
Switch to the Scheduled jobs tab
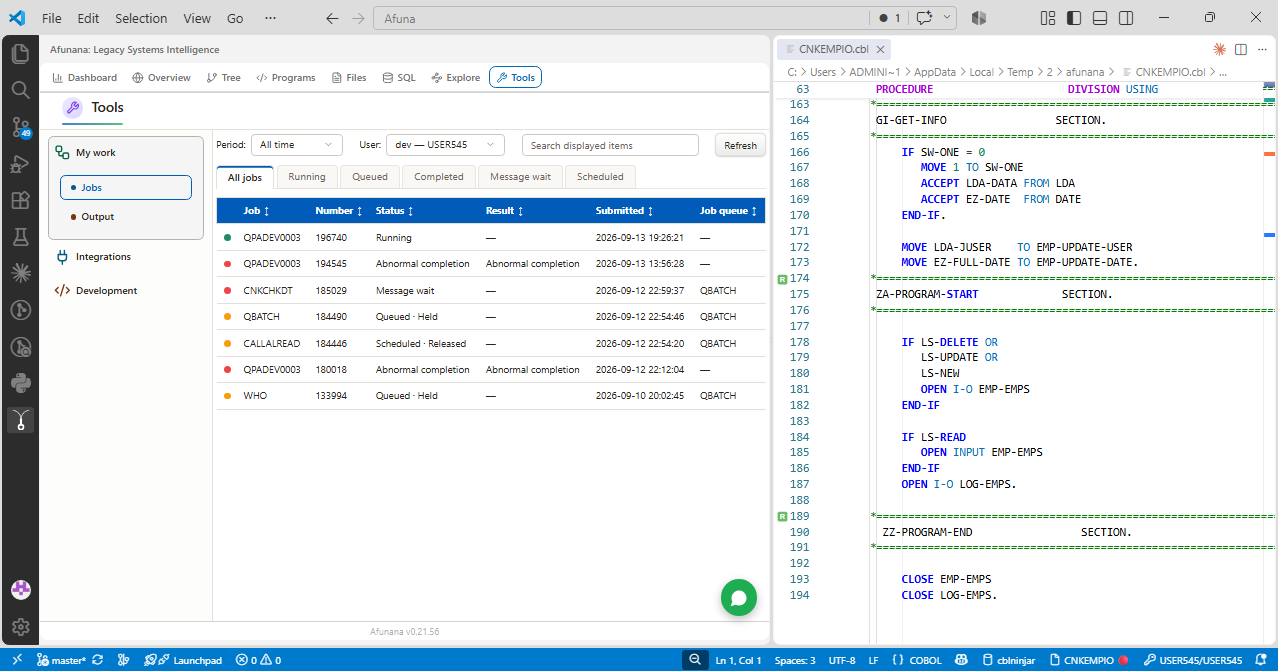click(x=600, y=177)
